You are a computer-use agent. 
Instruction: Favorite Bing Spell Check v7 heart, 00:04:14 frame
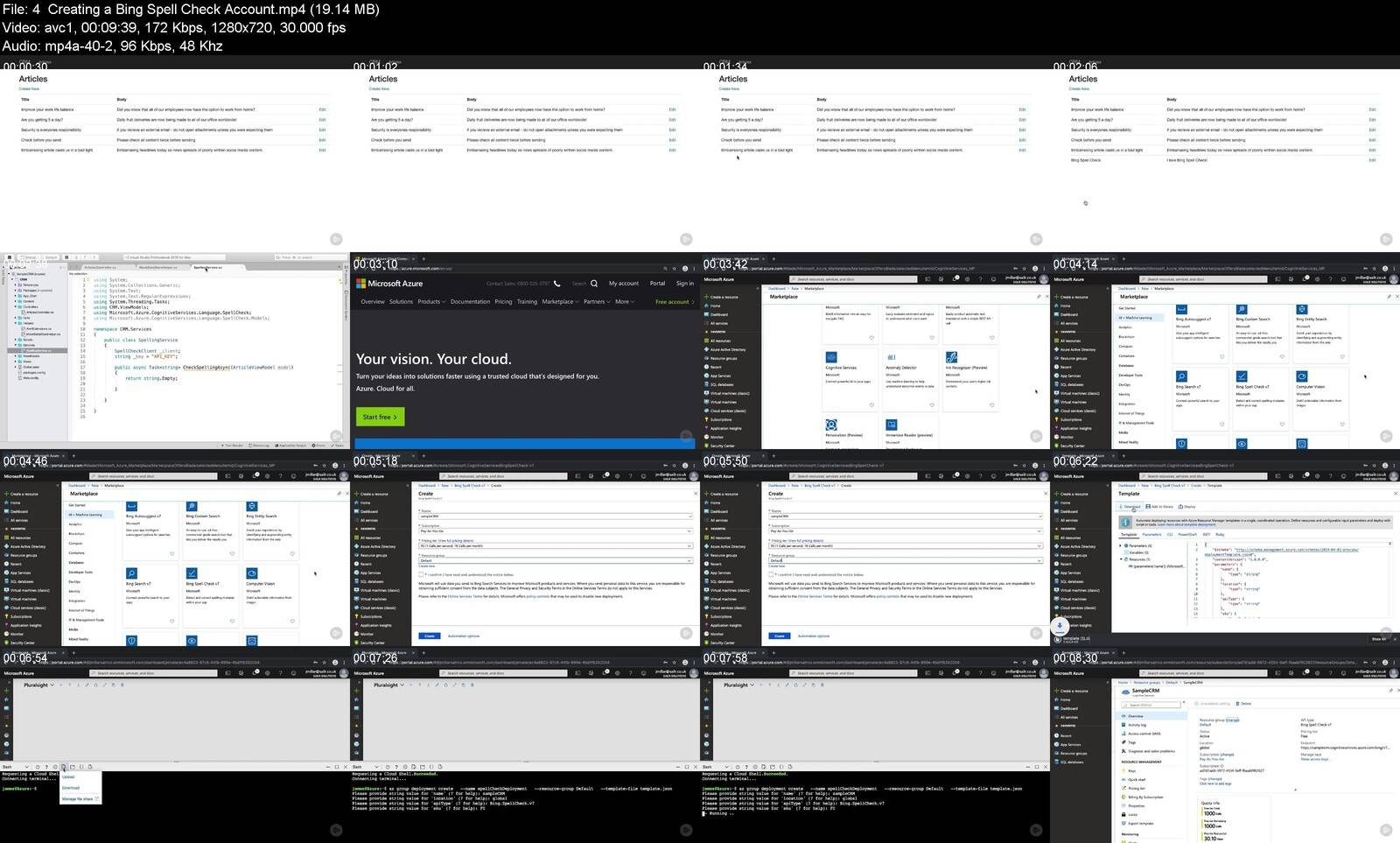click(x=1282, y=425)
